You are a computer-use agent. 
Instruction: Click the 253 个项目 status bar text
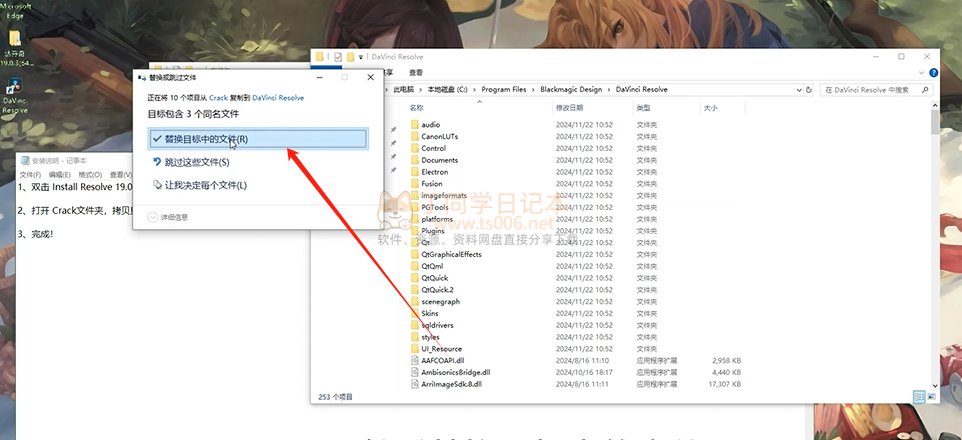(x=336, y=397)
